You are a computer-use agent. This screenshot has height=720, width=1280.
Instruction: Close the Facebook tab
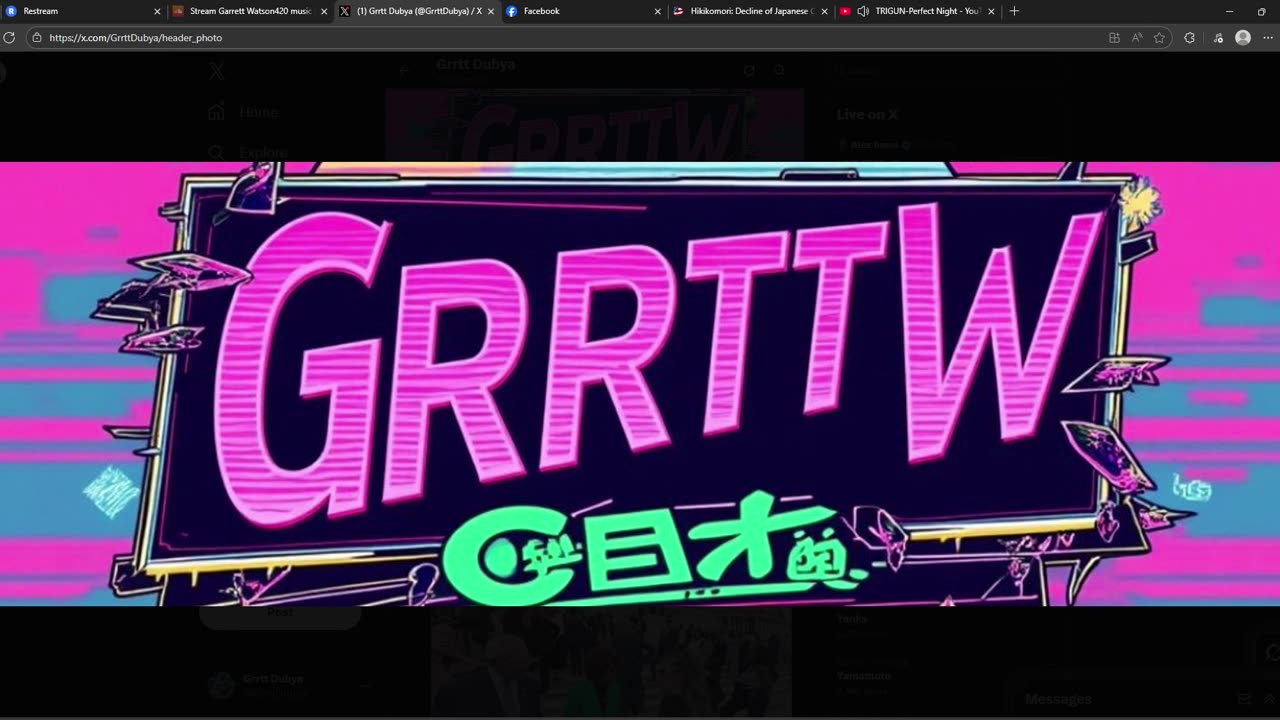click(x=658, y=11)
